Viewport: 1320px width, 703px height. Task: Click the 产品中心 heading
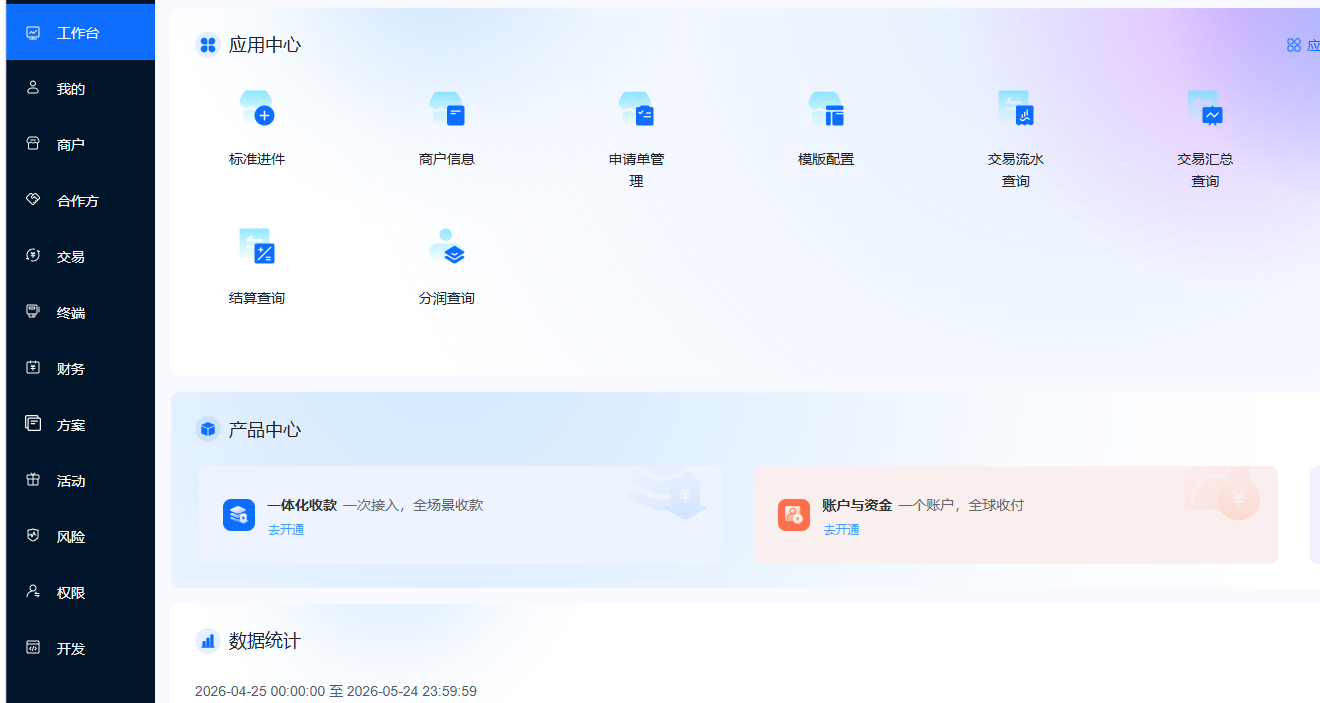265,430
